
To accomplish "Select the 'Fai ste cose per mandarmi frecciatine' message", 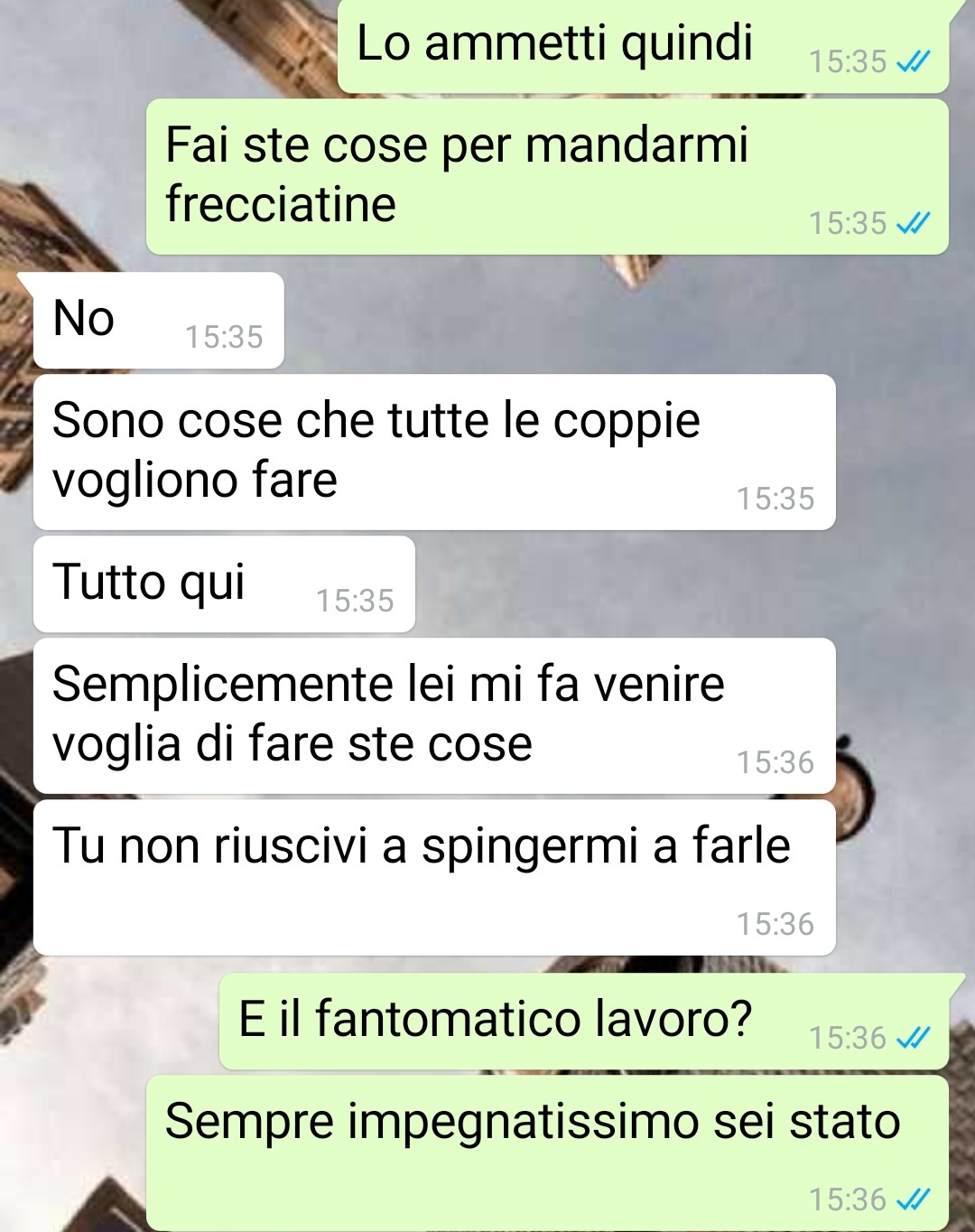I will click(x=547, y=177).
